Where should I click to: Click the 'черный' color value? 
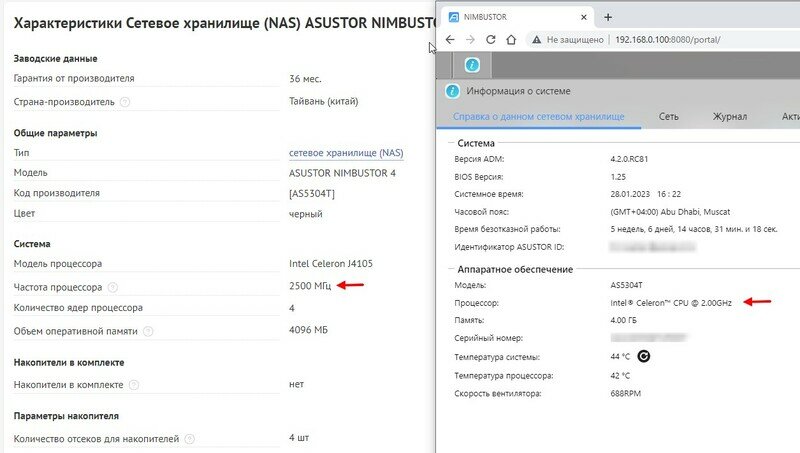(x=306, y=214)
